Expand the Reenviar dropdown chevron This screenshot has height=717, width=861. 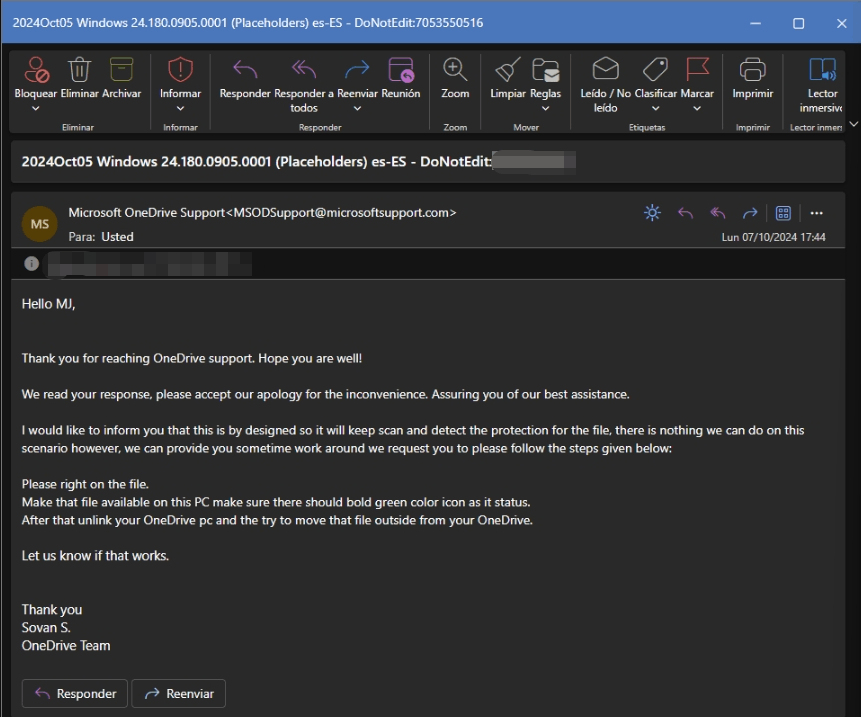click(357, 108)
